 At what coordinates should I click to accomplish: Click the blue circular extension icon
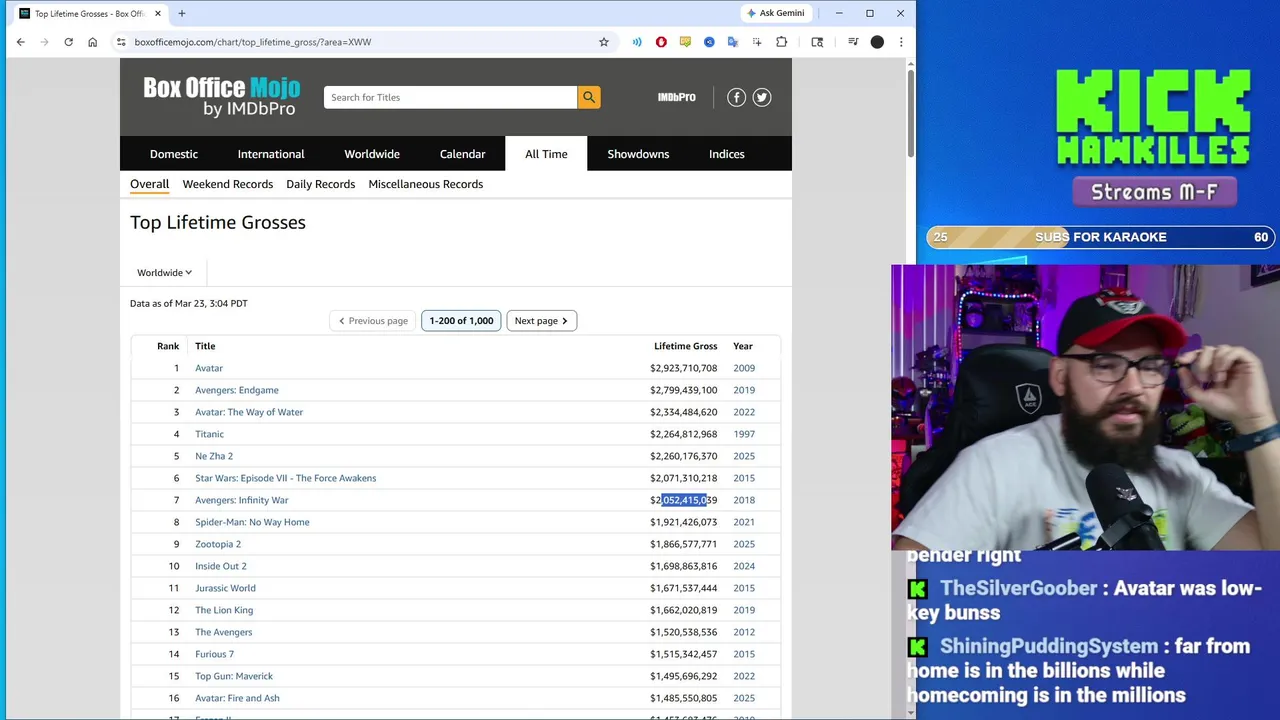[709, 42]
